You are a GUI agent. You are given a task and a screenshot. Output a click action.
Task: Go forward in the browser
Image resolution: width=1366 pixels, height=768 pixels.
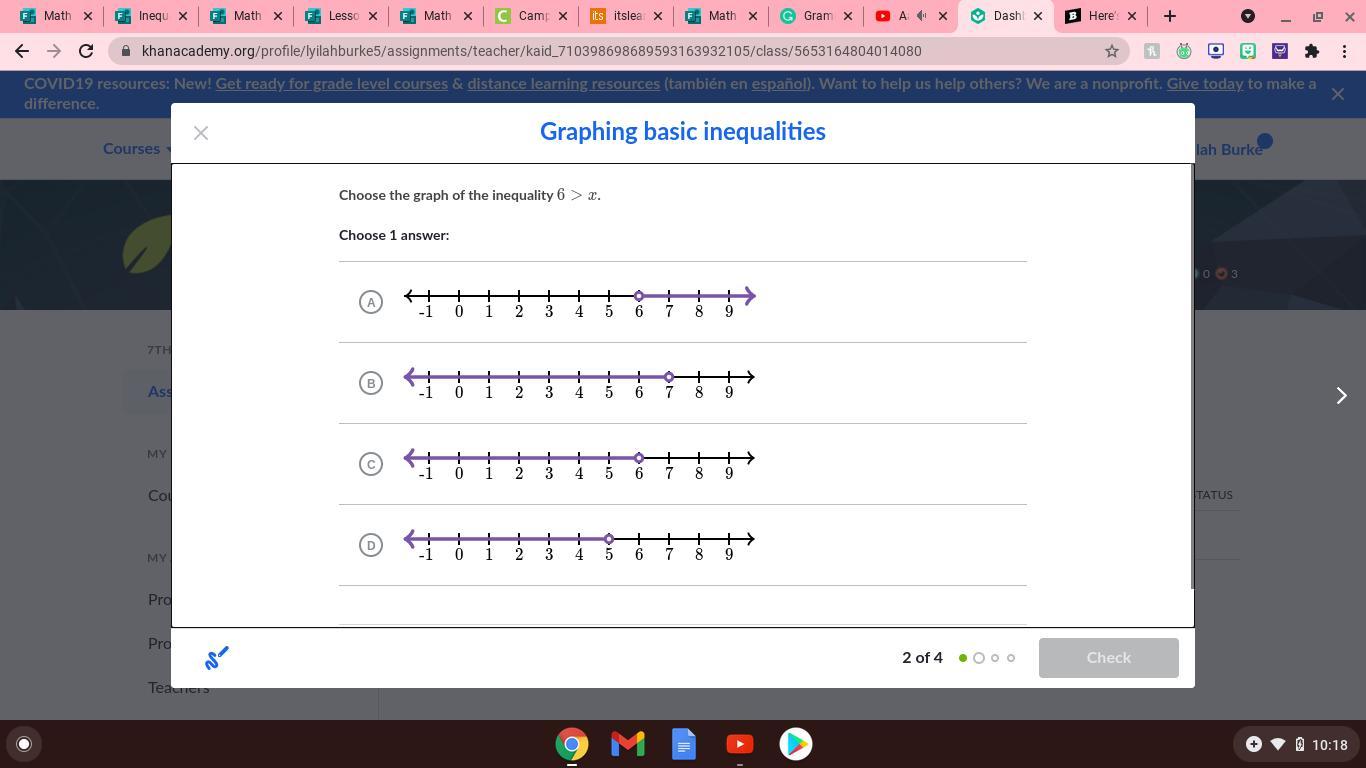54,51
